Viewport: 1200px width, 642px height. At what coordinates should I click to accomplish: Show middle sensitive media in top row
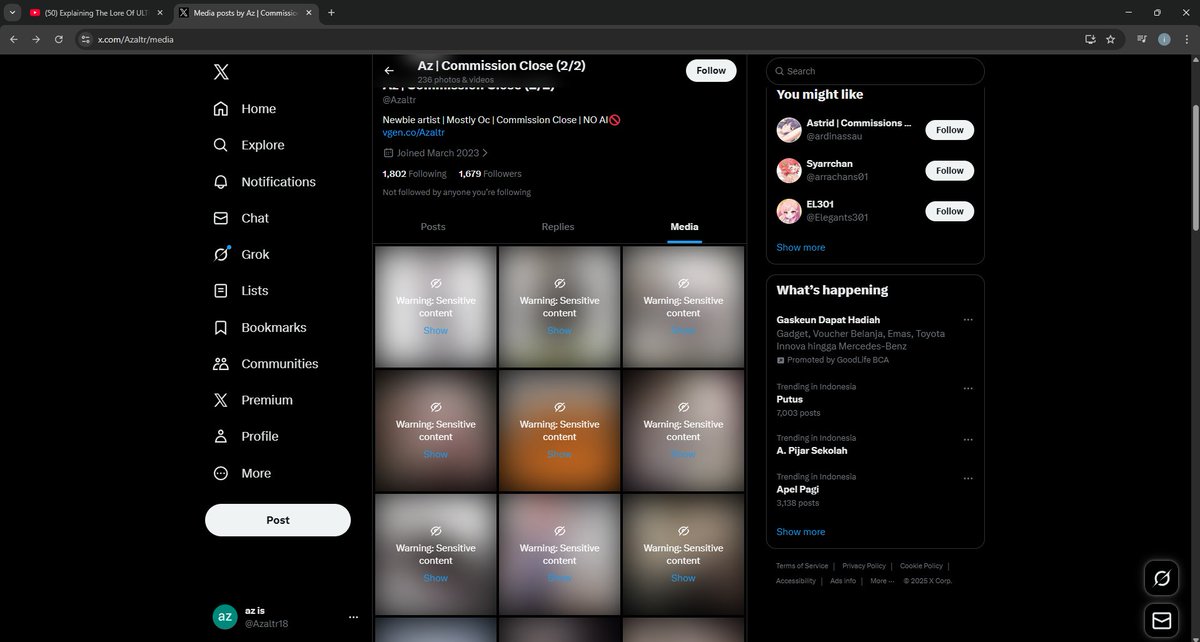point(560,330)
